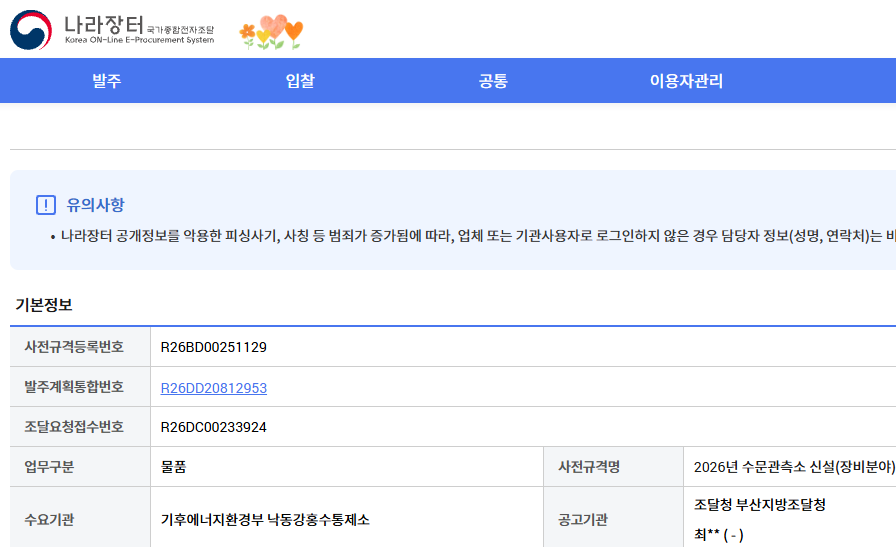Select the 물품 value cell
896x547 pixels.
[x=347, y=467]
